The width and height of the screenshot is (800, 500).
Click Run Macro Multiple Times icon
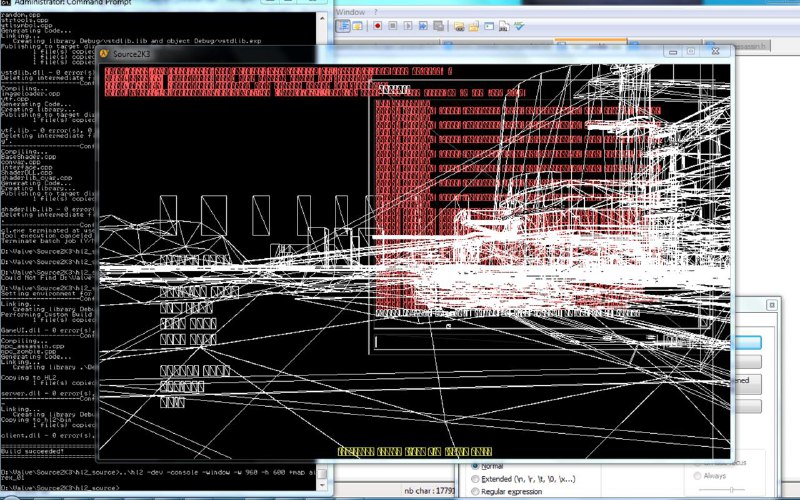(423, 26)
